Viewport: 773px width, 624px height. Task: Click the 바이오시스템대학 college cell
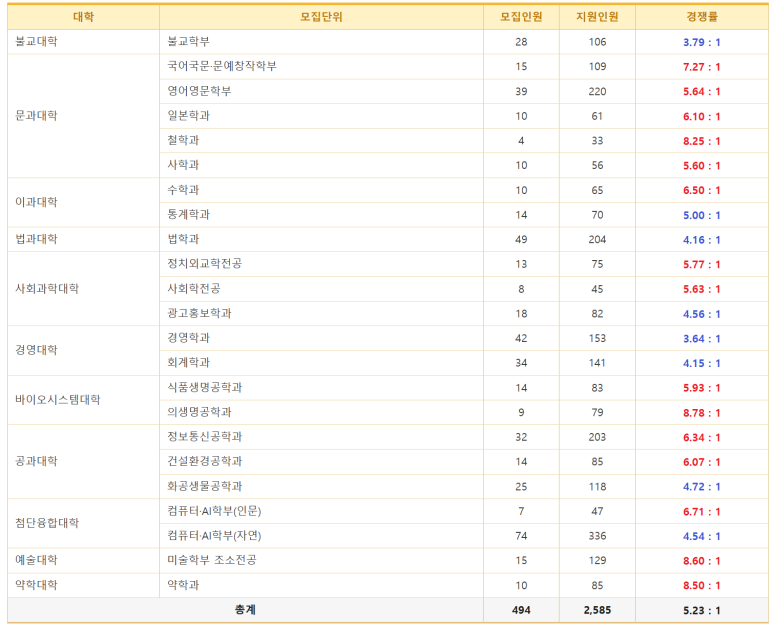(57, 400)
